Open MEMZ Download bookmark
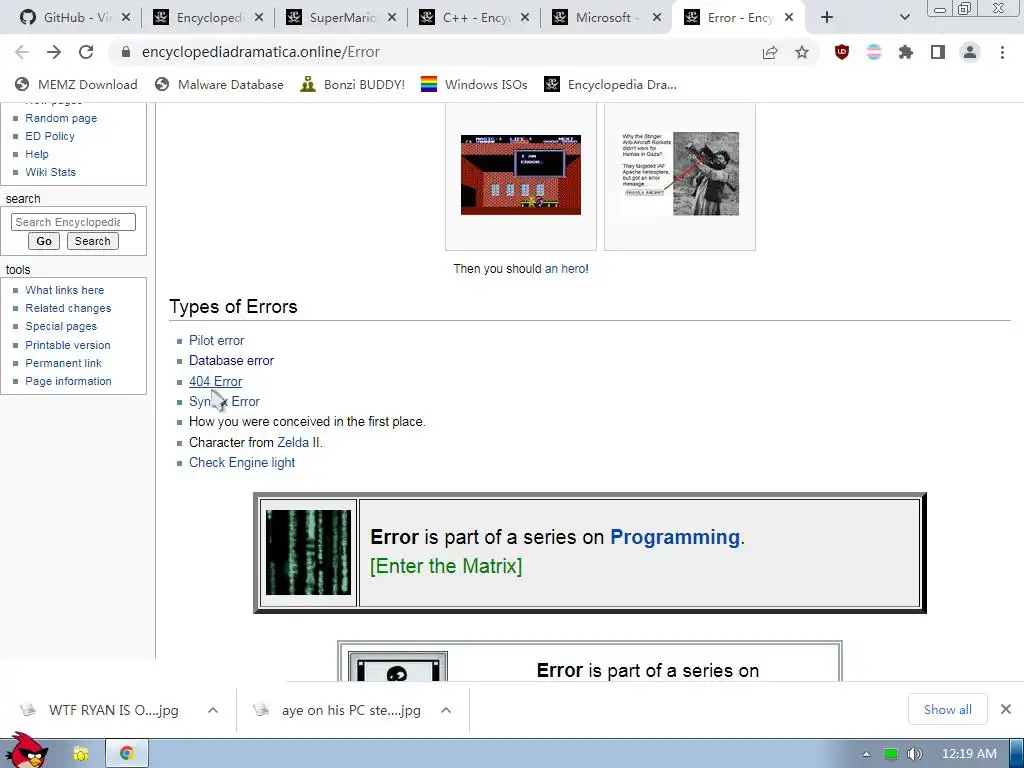1024x768 pixels. coord(76,84)
